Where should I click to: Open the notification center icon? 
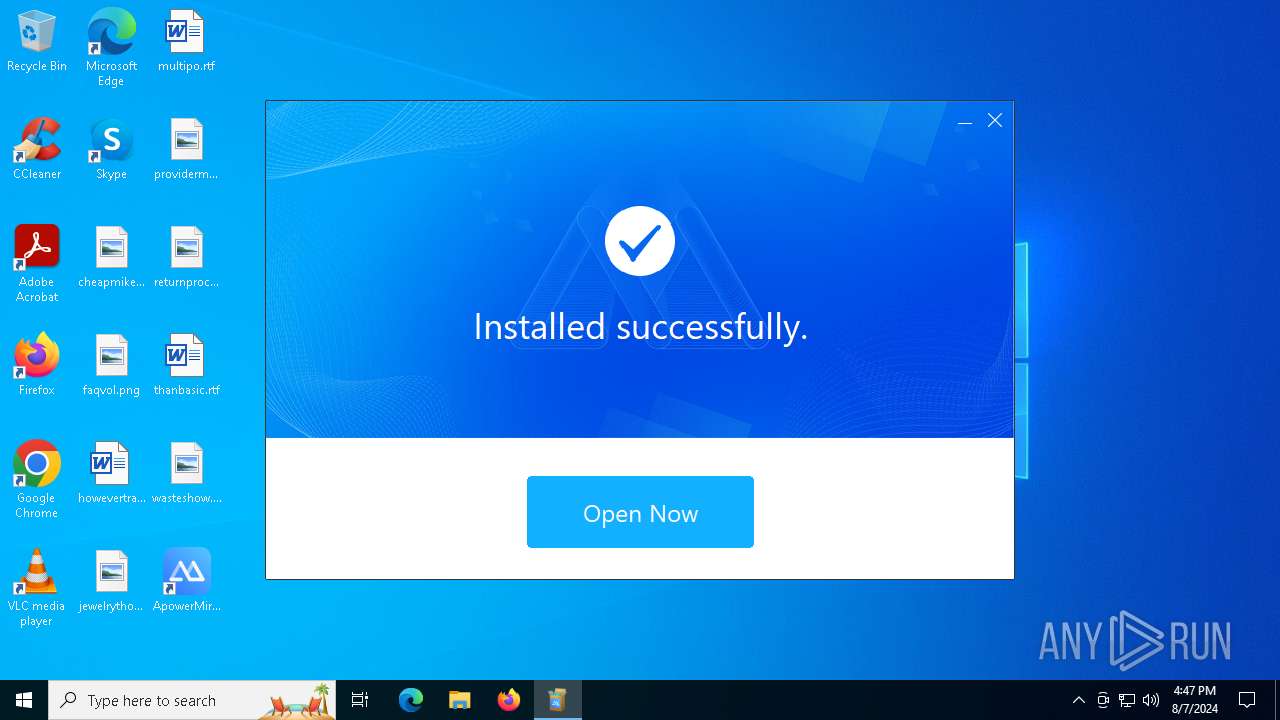coord(1247,700)
